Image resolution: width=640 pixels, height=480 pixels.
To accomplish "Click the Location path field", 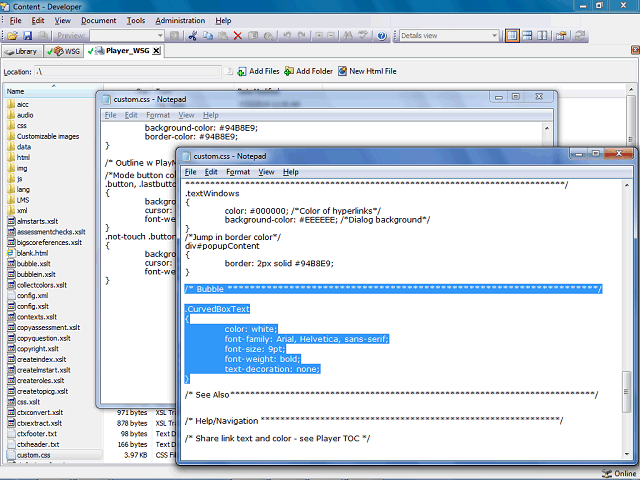I will point(127,71).
